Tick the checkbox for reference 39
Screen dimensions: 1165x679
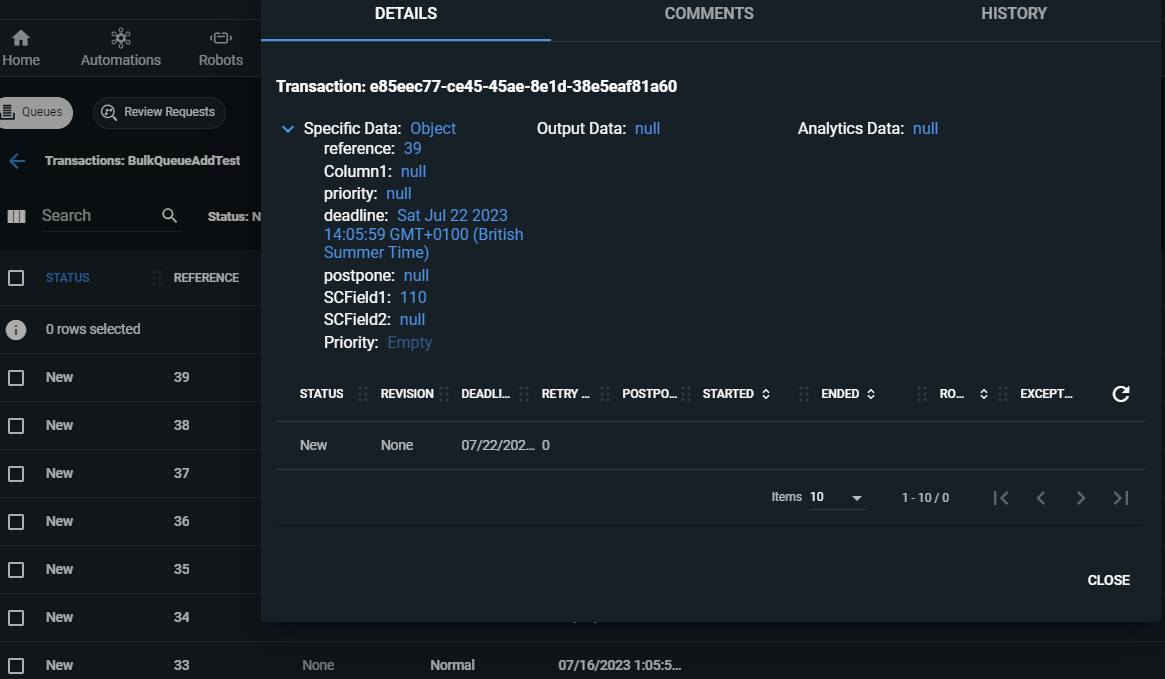[16, 377]
